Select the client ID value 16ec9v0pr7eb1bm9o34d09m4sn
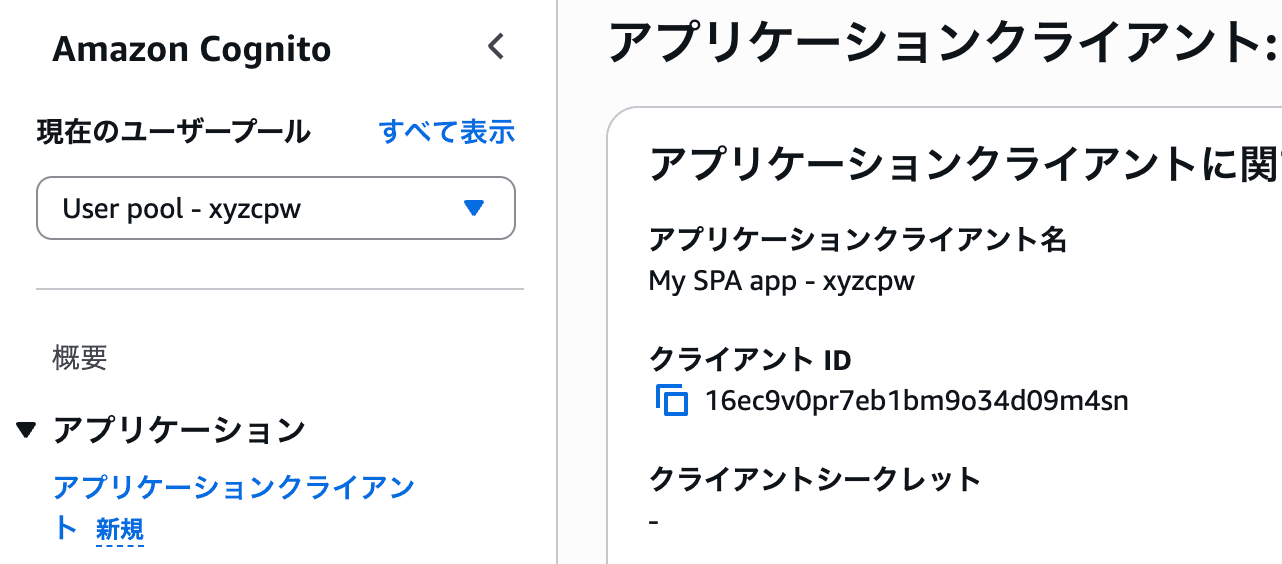Screen dimensions: 1282x564 click(x=917, y=402)
